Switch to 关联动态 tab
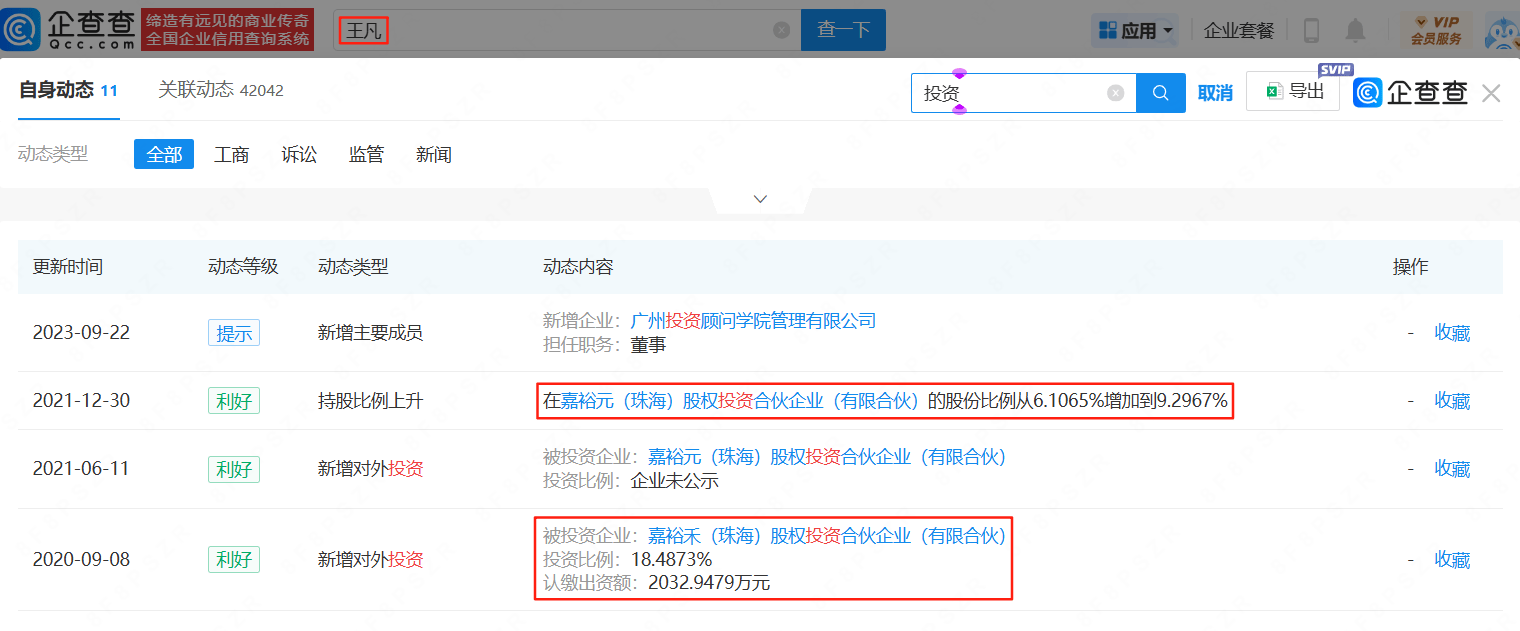This screenshot has width=1520, height=631. 220,90
